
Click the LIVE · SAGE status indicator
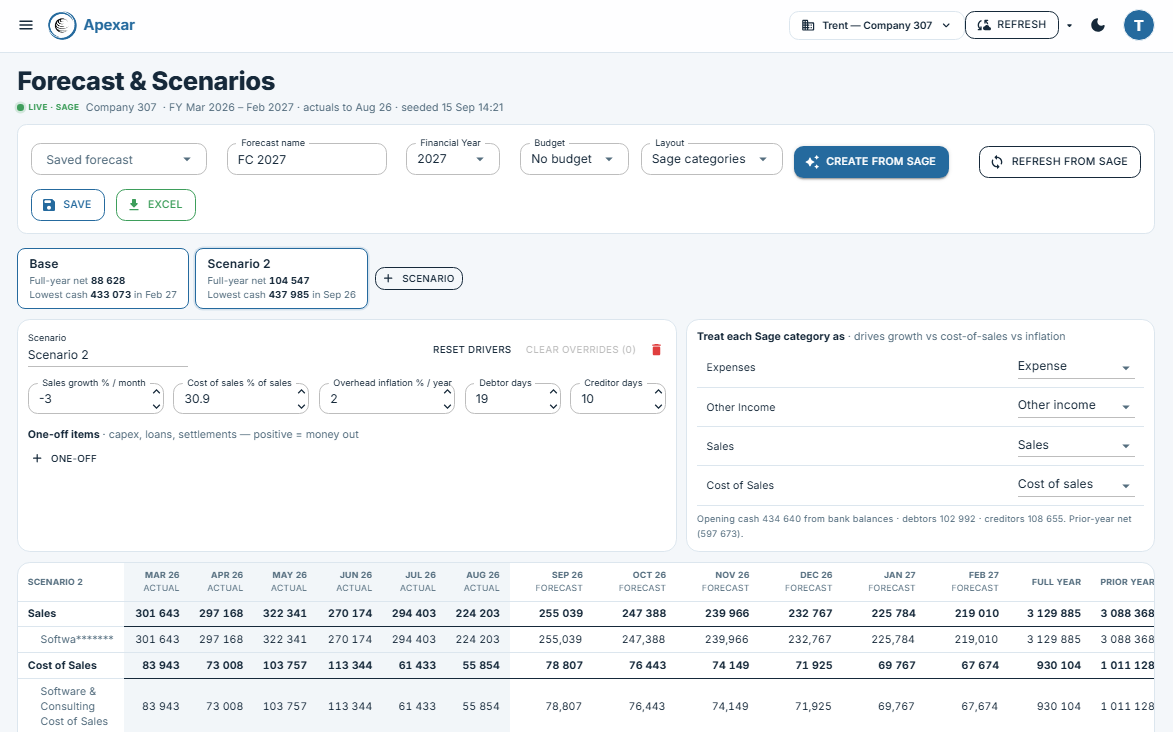coord(48,108)
